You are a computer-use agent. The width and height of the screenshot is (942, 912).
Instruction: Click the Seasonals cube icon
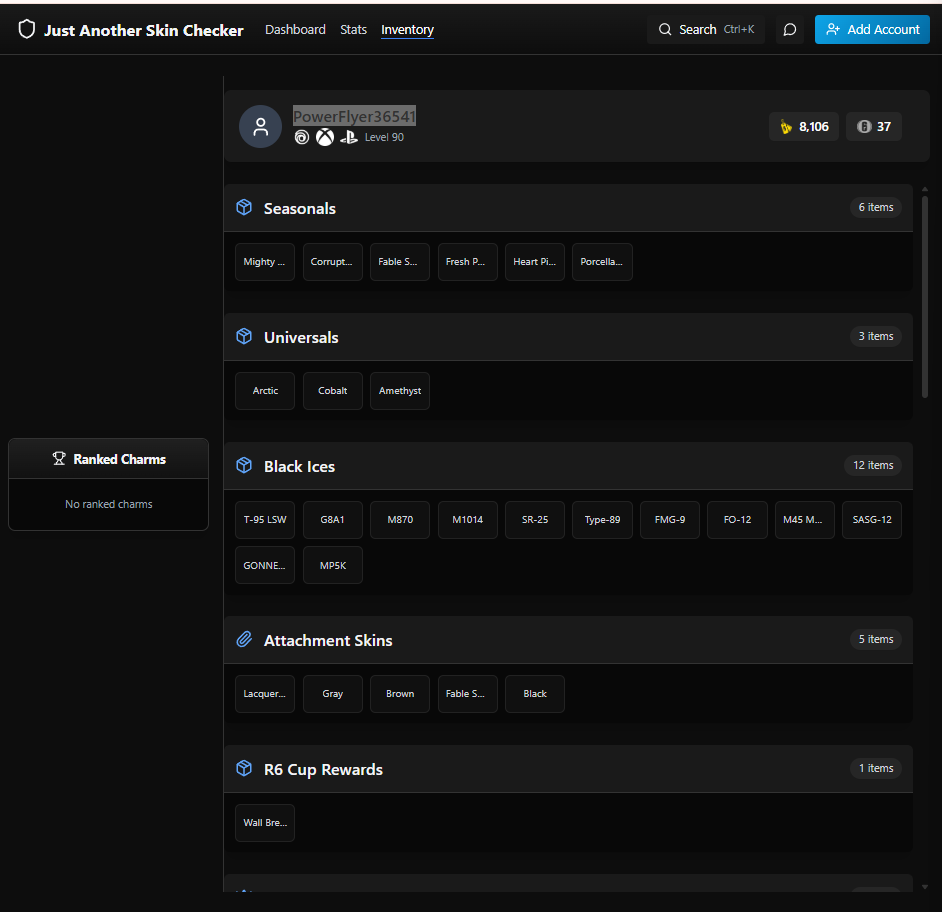click(244, 207)
